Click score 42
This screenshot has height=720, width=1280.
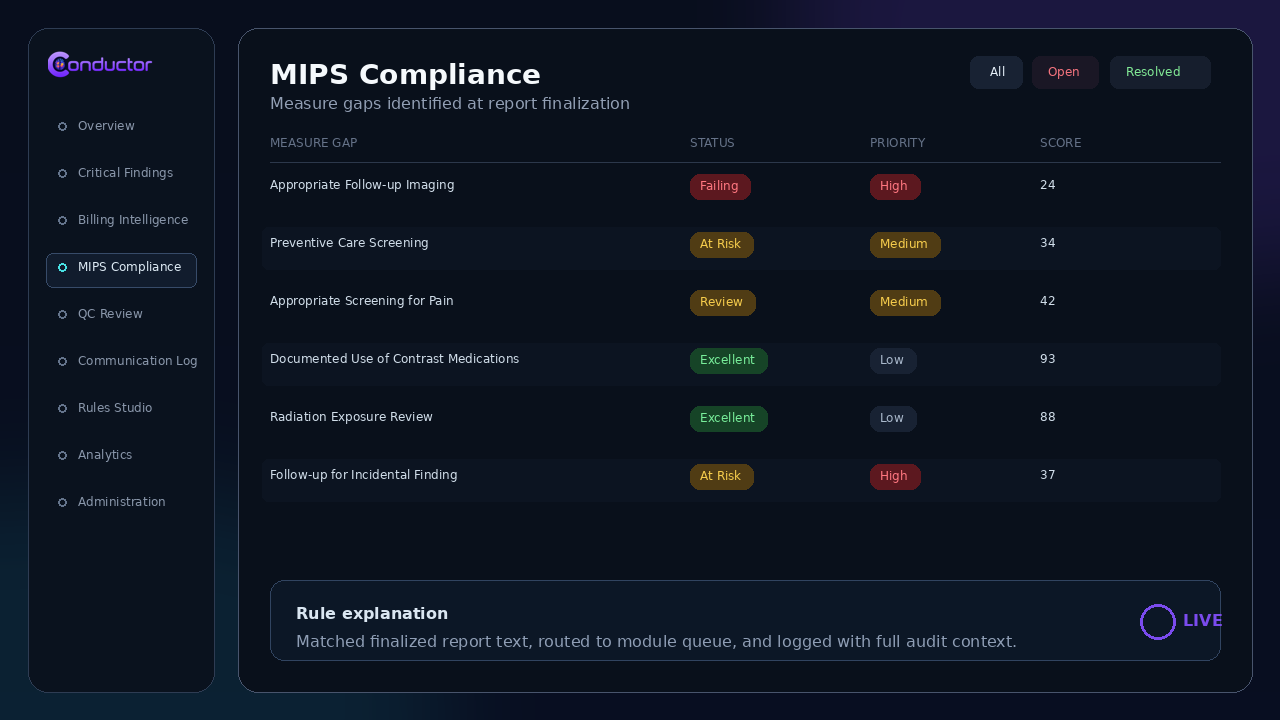coord(1048,302)
